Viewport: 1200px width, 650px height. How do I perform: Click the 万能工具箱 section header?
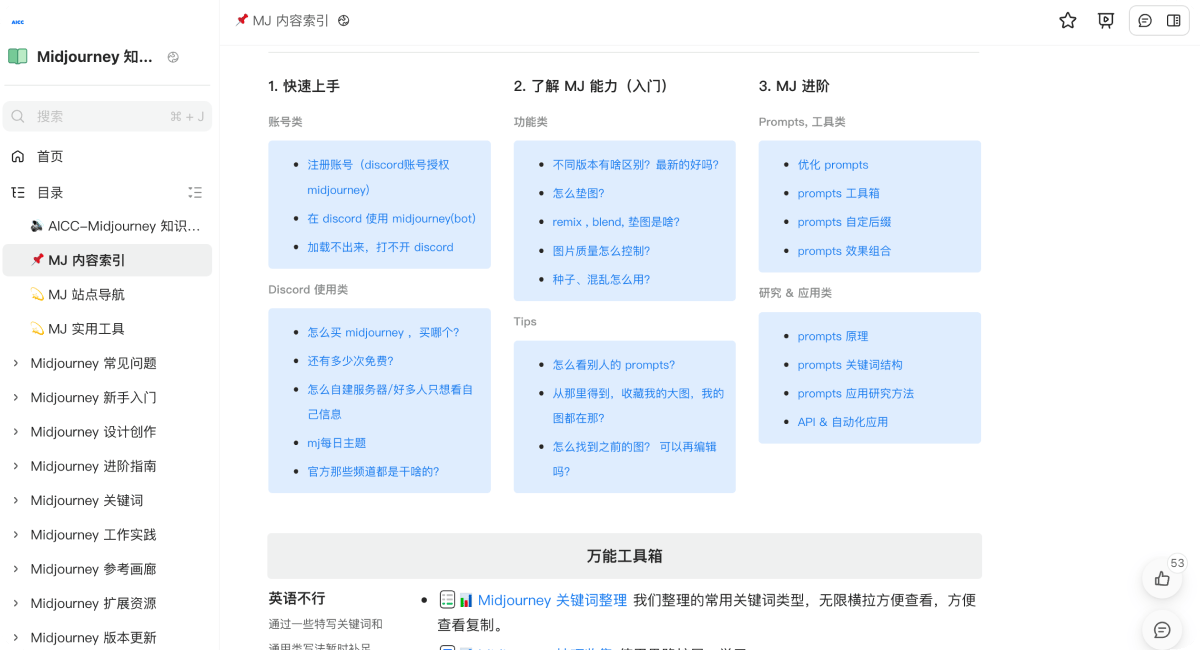[624, 556]
